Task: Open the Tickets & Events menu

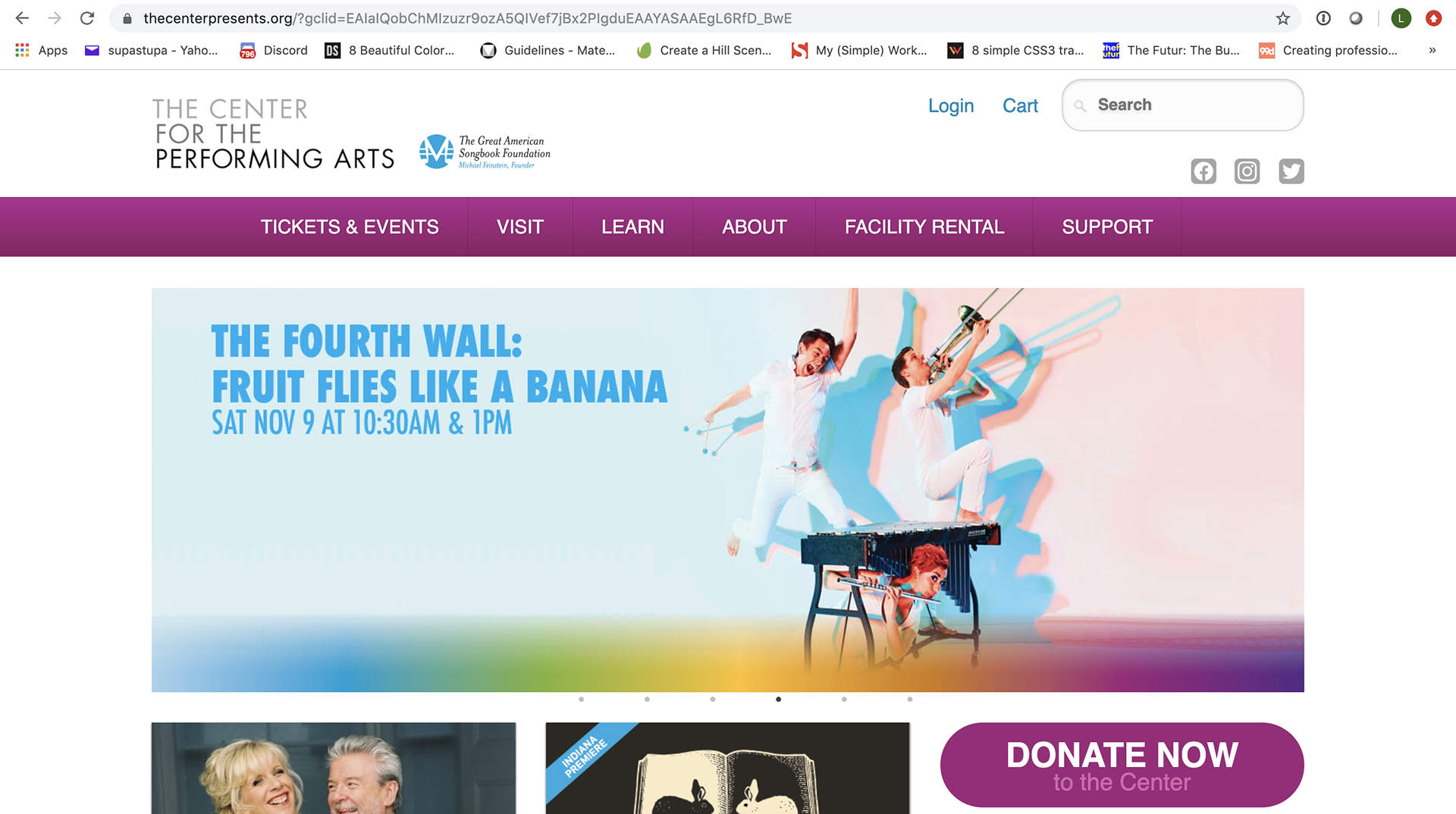Action: coord(350,227)
